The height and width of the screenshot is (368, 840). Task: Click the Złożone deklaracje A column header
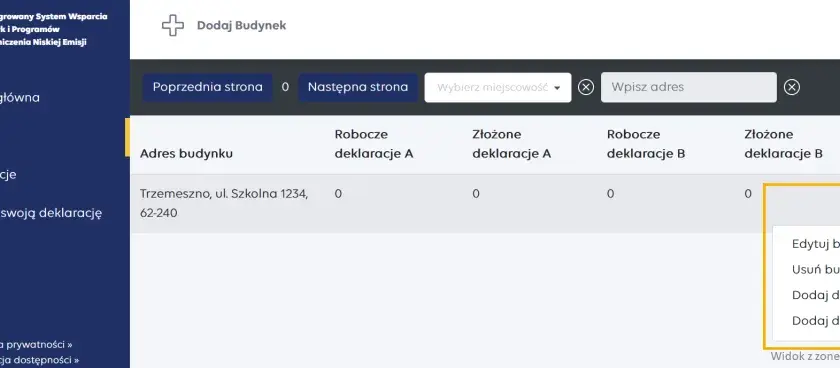coord(512,144)
